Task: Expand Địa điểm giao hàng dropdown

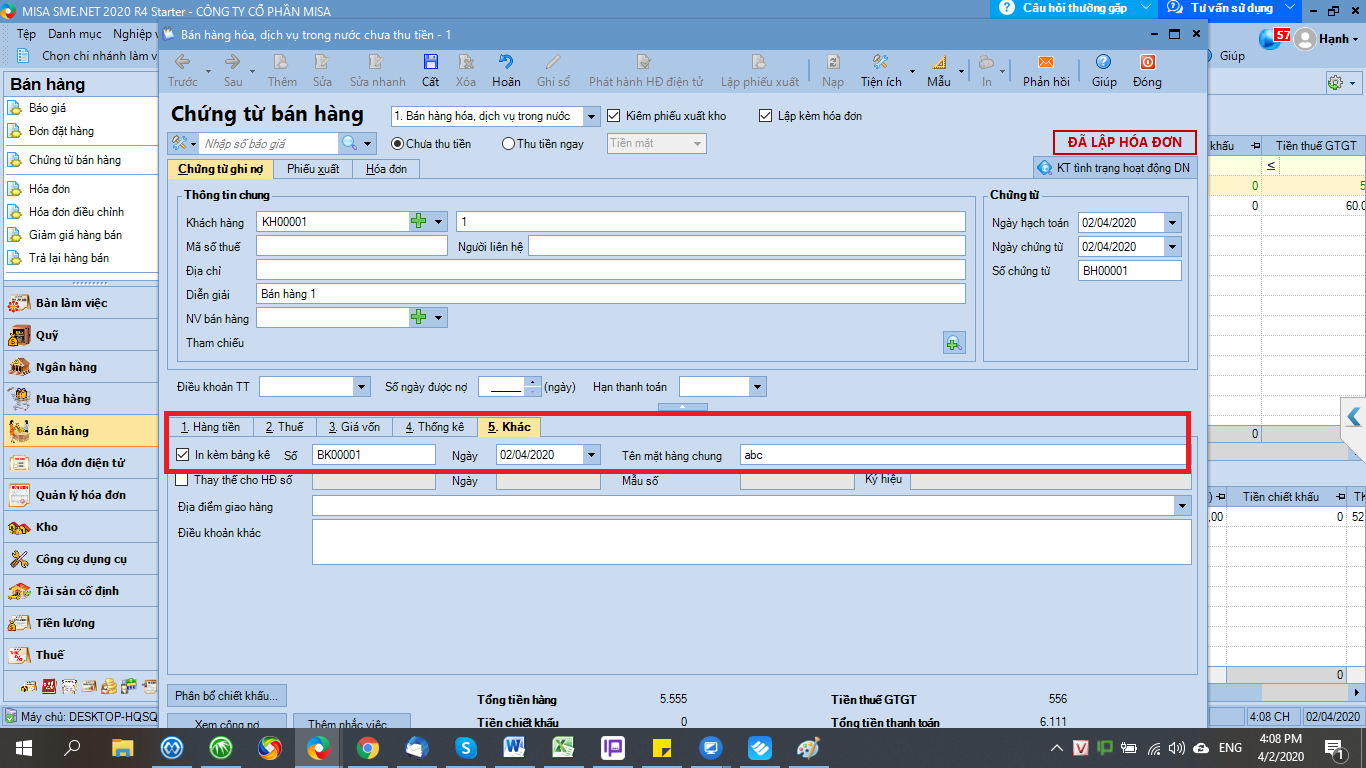Action: point(1183,507)
